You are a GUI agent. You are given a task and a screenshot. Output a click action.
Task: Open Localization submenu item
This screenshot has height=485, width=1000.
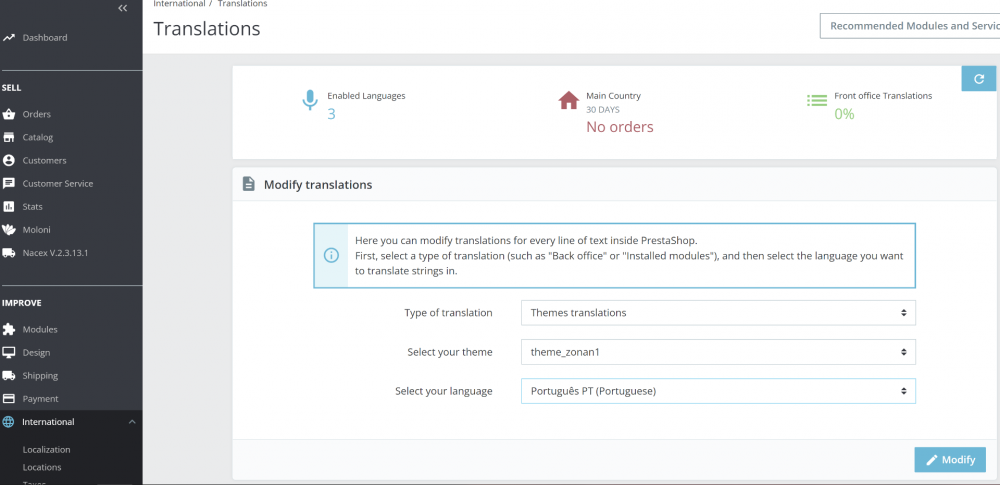(46, 449)
